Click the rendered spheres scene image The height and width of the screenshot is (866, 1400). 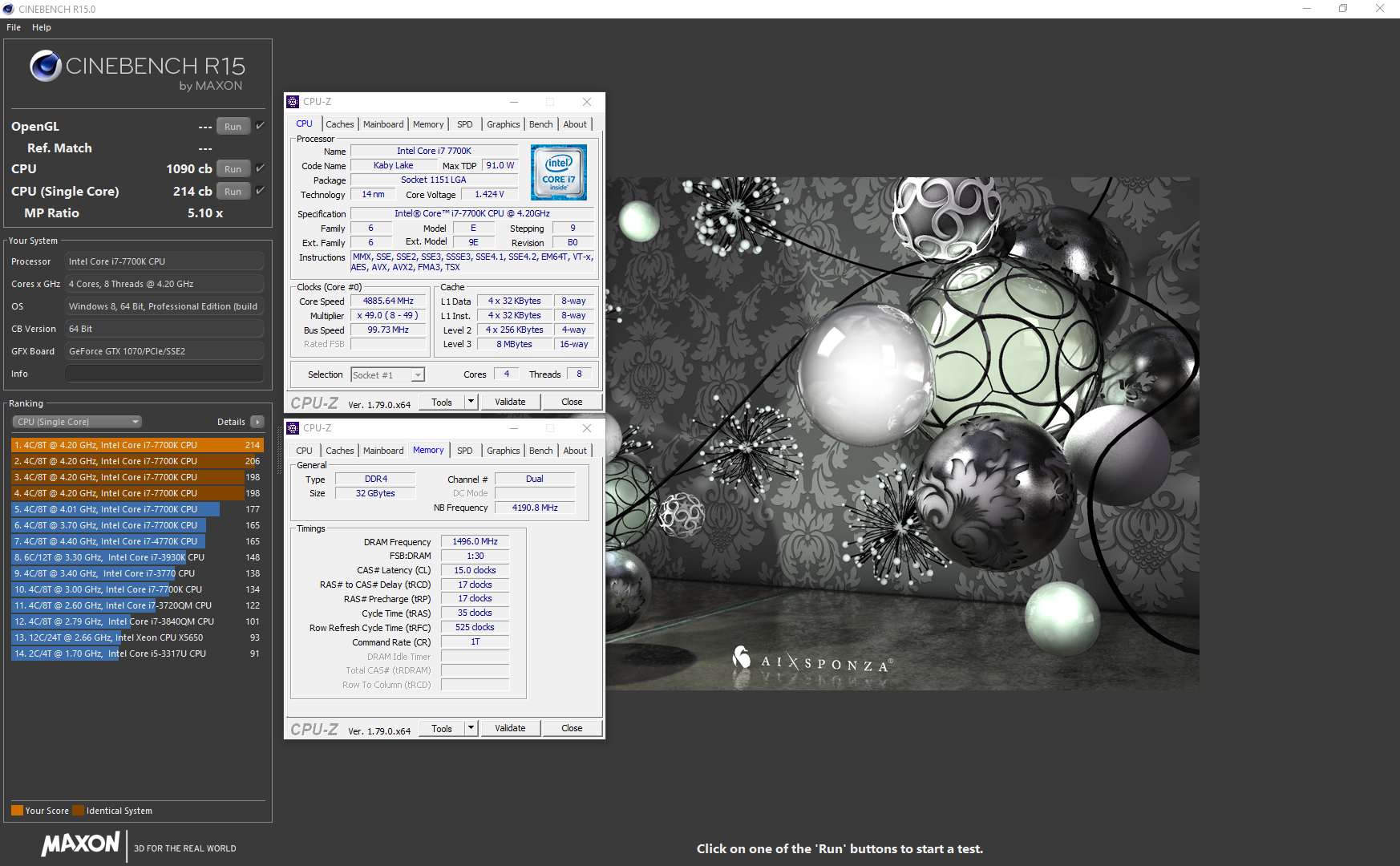click(903, 433)
